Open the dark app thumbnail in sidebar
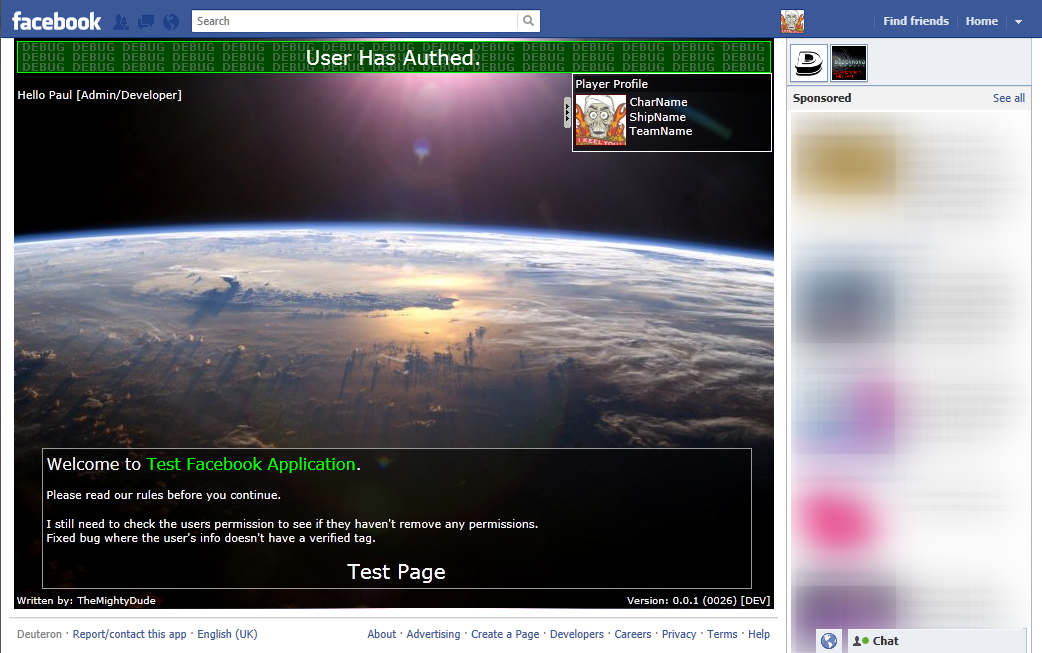The height and width of the screenshot is (653, 1042). click(x=849, y=63)
